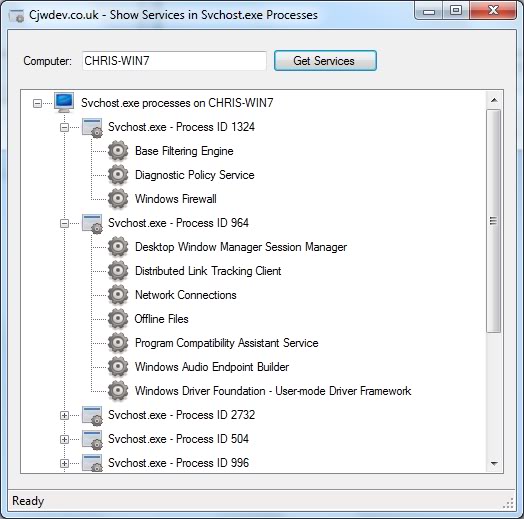Click the computer monitor icon at tree root
Screen dimensions: 524x519
point(64,103)
